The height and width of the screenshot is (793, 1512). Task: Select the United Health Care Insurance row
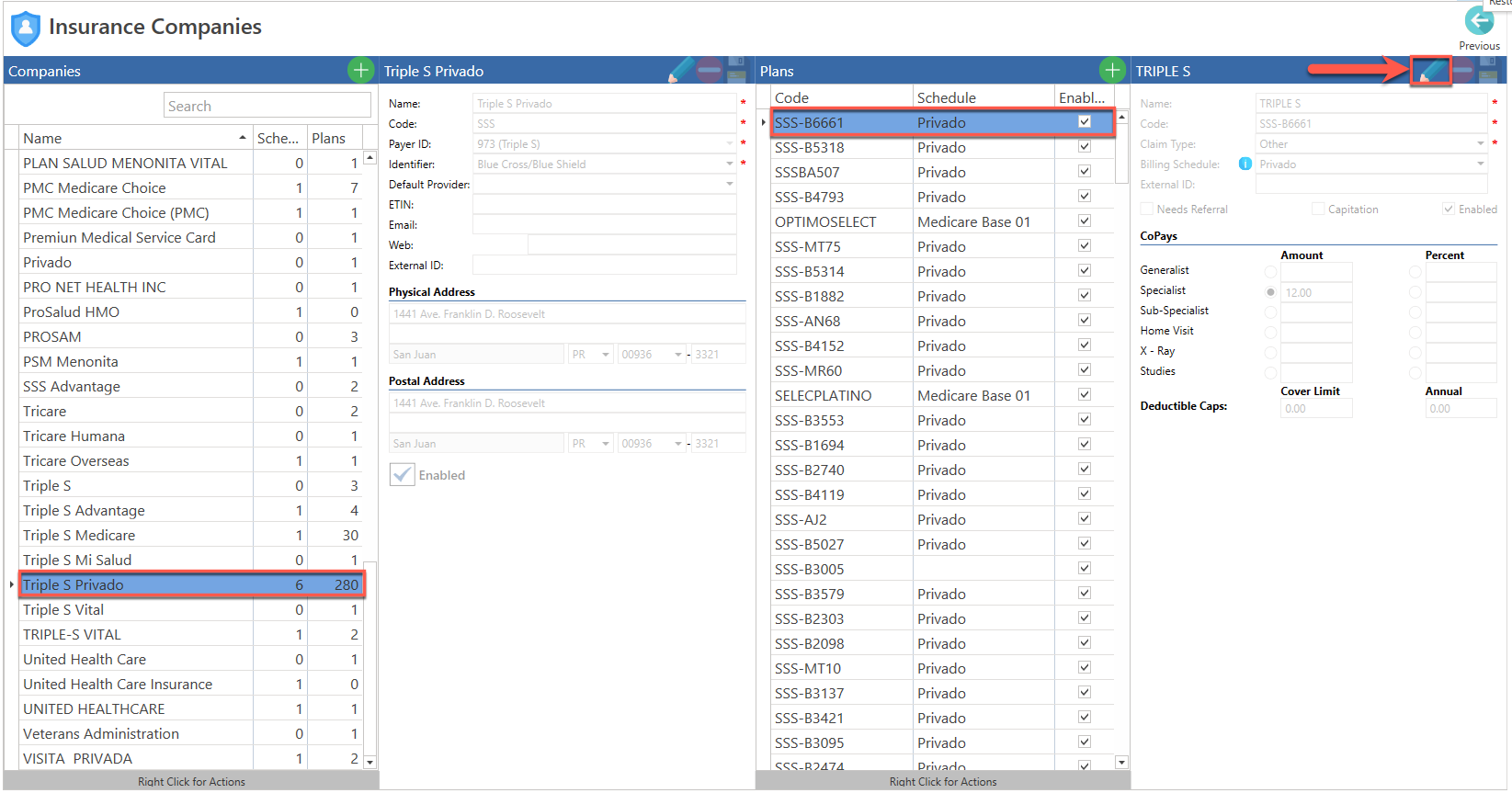tap(191, 684)
